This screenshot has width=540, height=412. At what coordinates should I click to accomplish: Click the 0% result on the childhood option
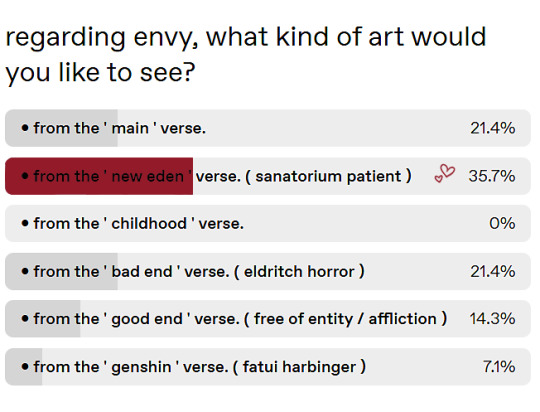(502, 224)
